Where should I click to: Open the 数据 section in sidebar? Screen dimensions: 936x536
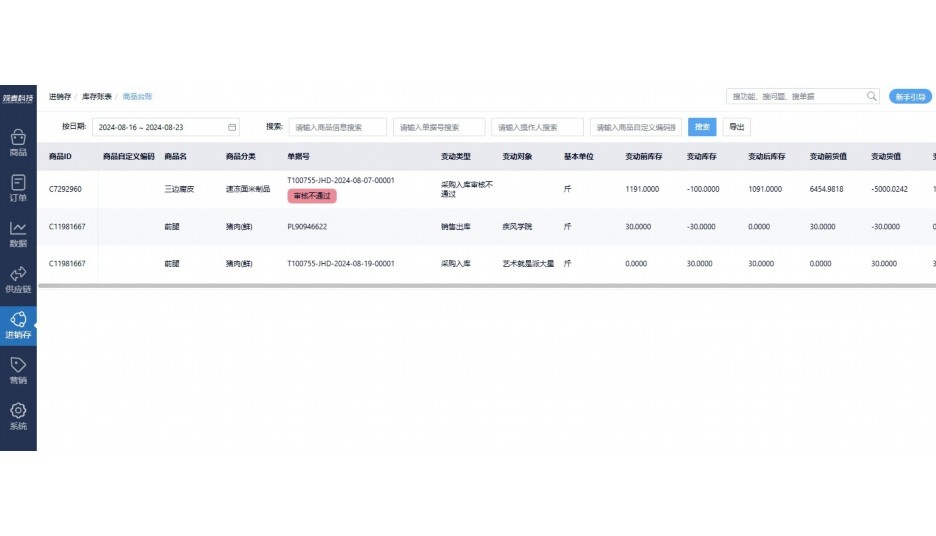tap(18, 234)
